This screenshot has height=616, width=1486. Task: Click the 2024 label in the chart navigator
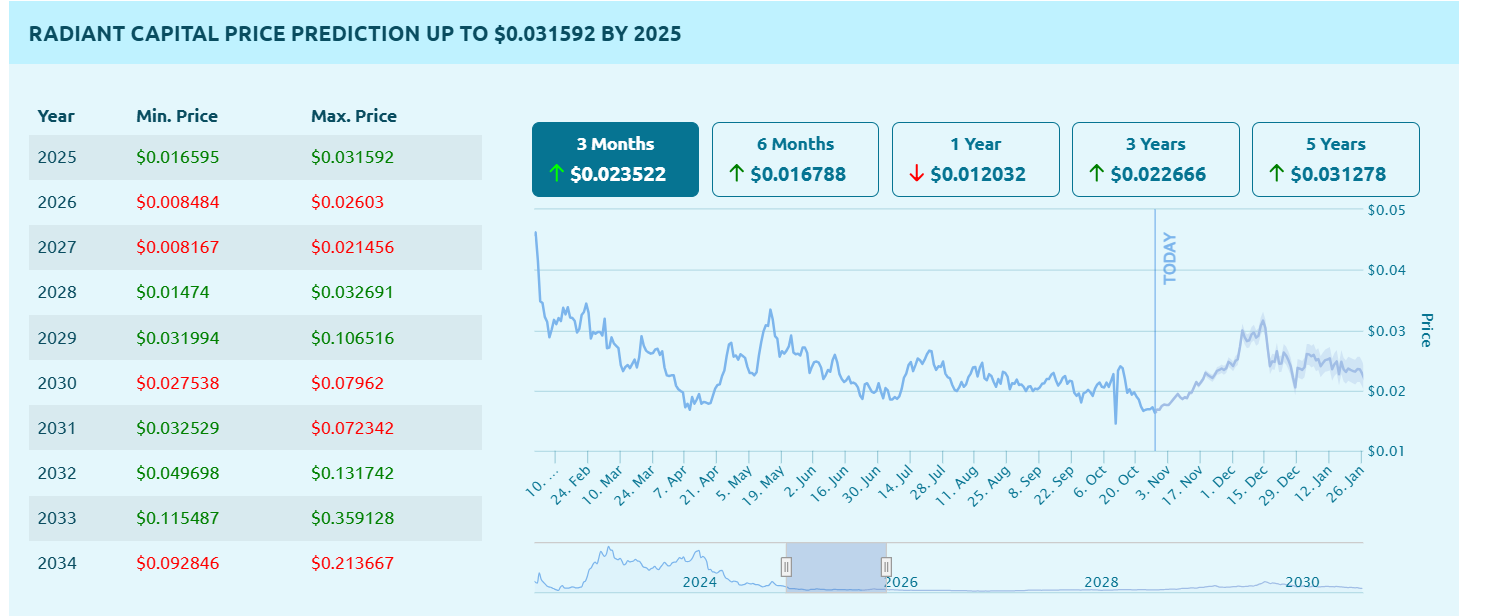(700, 582)
